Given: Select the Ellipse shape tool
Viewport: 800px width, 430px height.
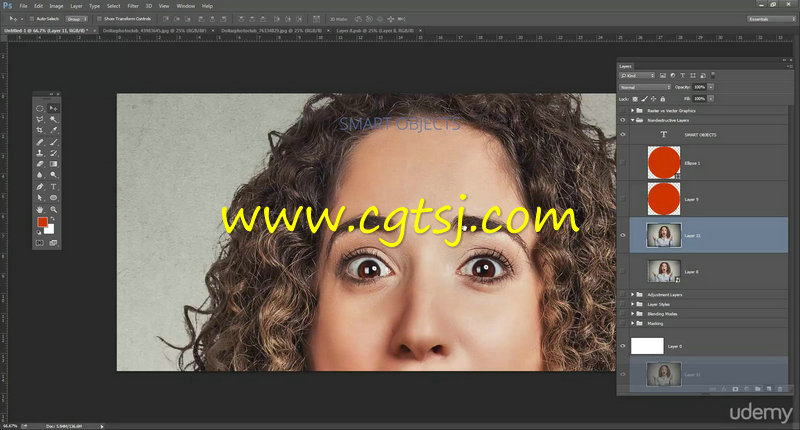Looking at the screenshot, I should pos(53,198).
